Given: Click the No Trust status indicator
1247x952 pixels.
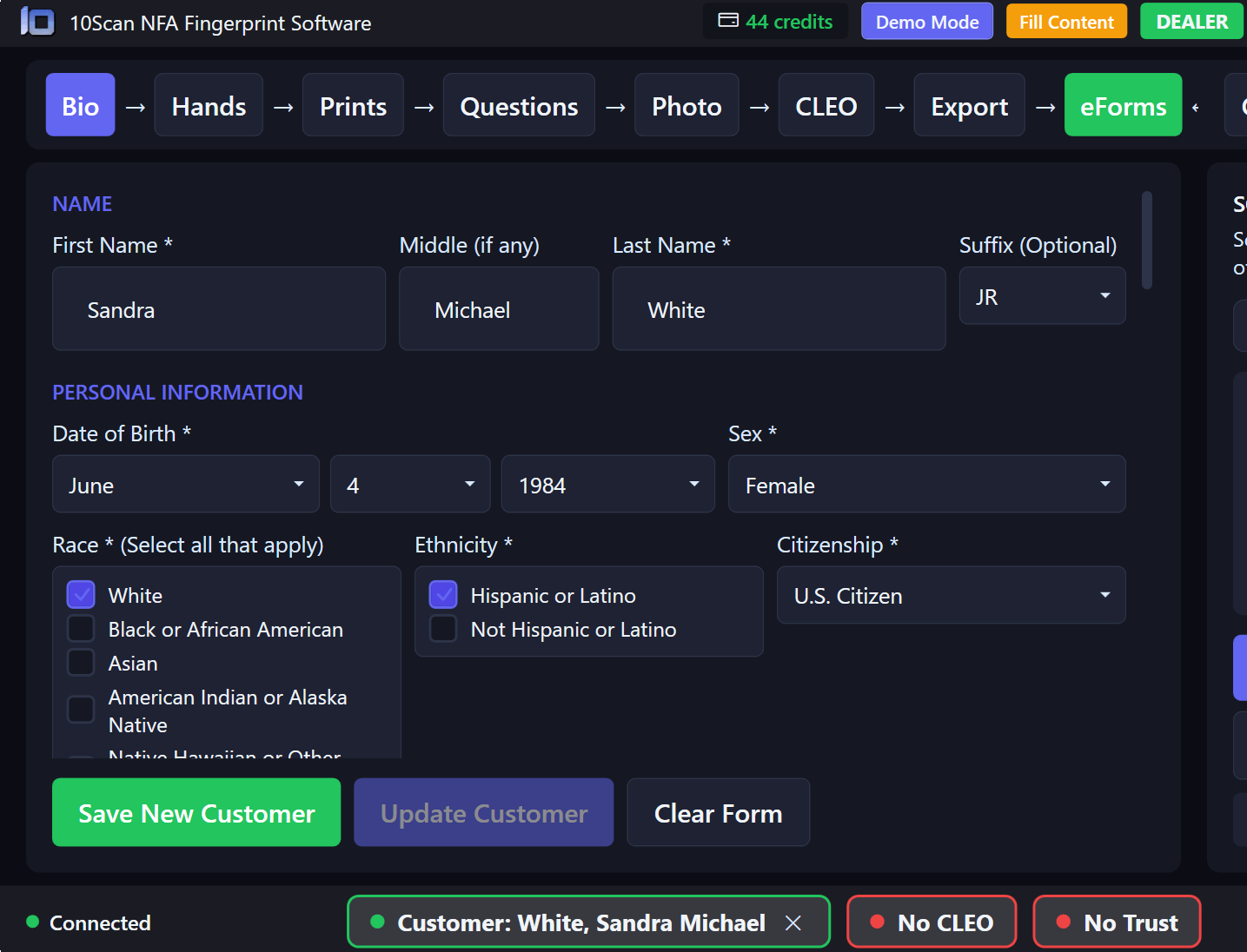Looking at the screenshot, I should pyautogui.click(x=1117, y=922).
